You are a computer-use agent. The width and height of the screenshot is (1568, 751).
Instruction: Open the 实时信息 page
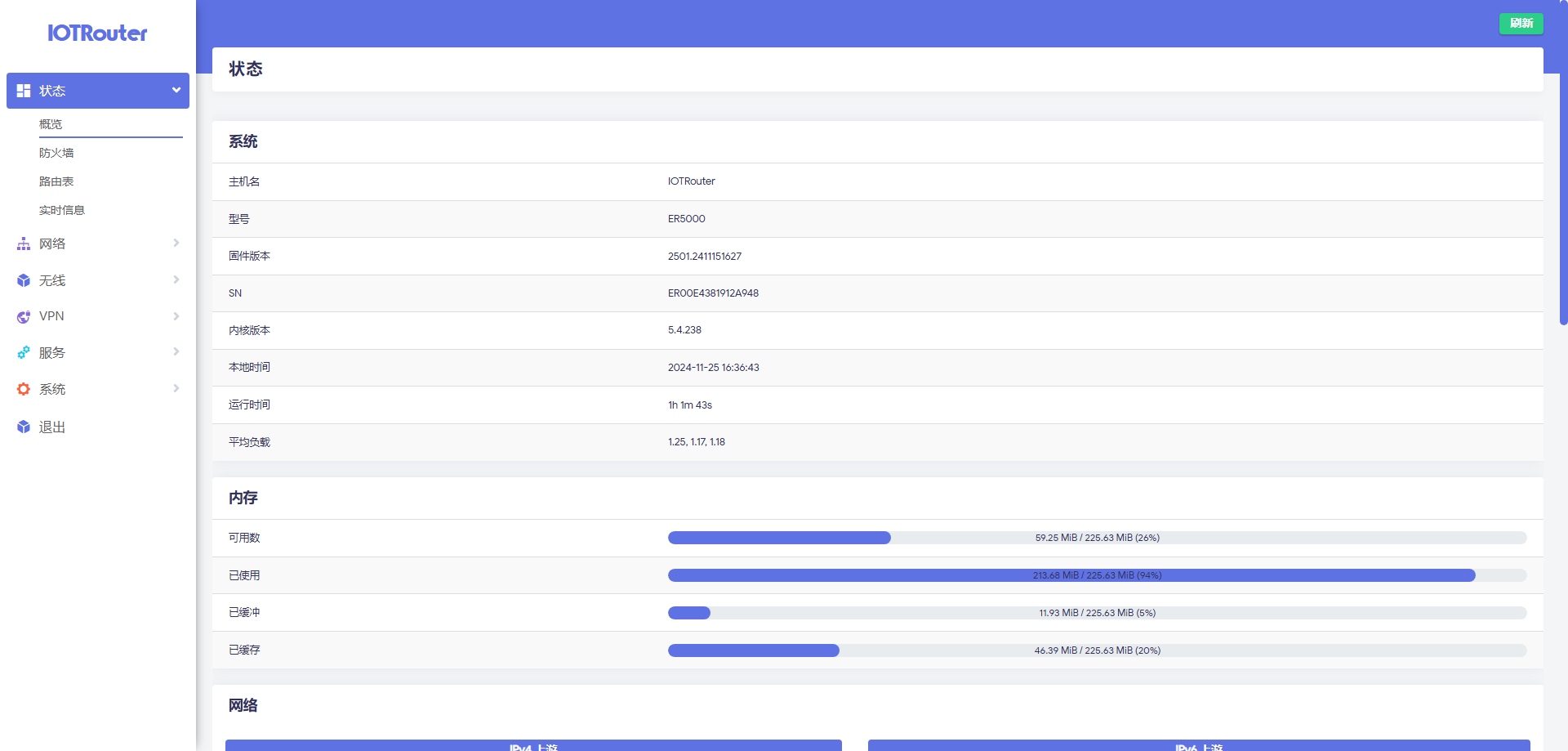tap(62, 210)
